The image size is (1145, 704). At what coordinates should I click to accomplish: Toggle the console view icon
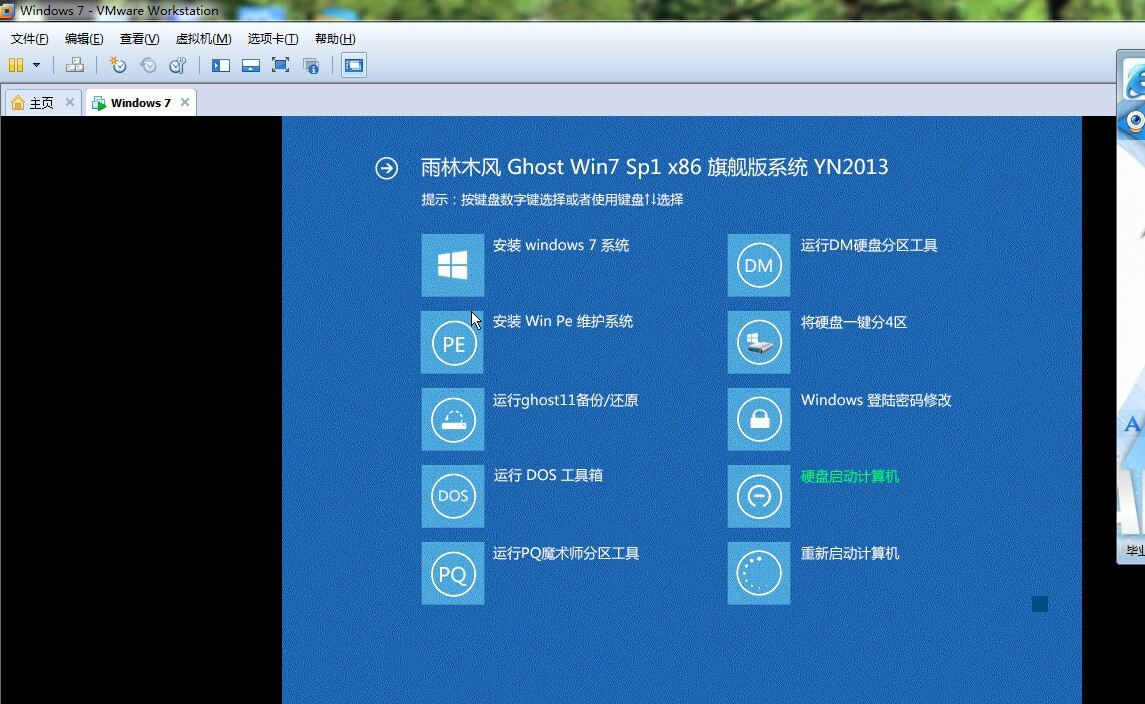click(353, 65)
